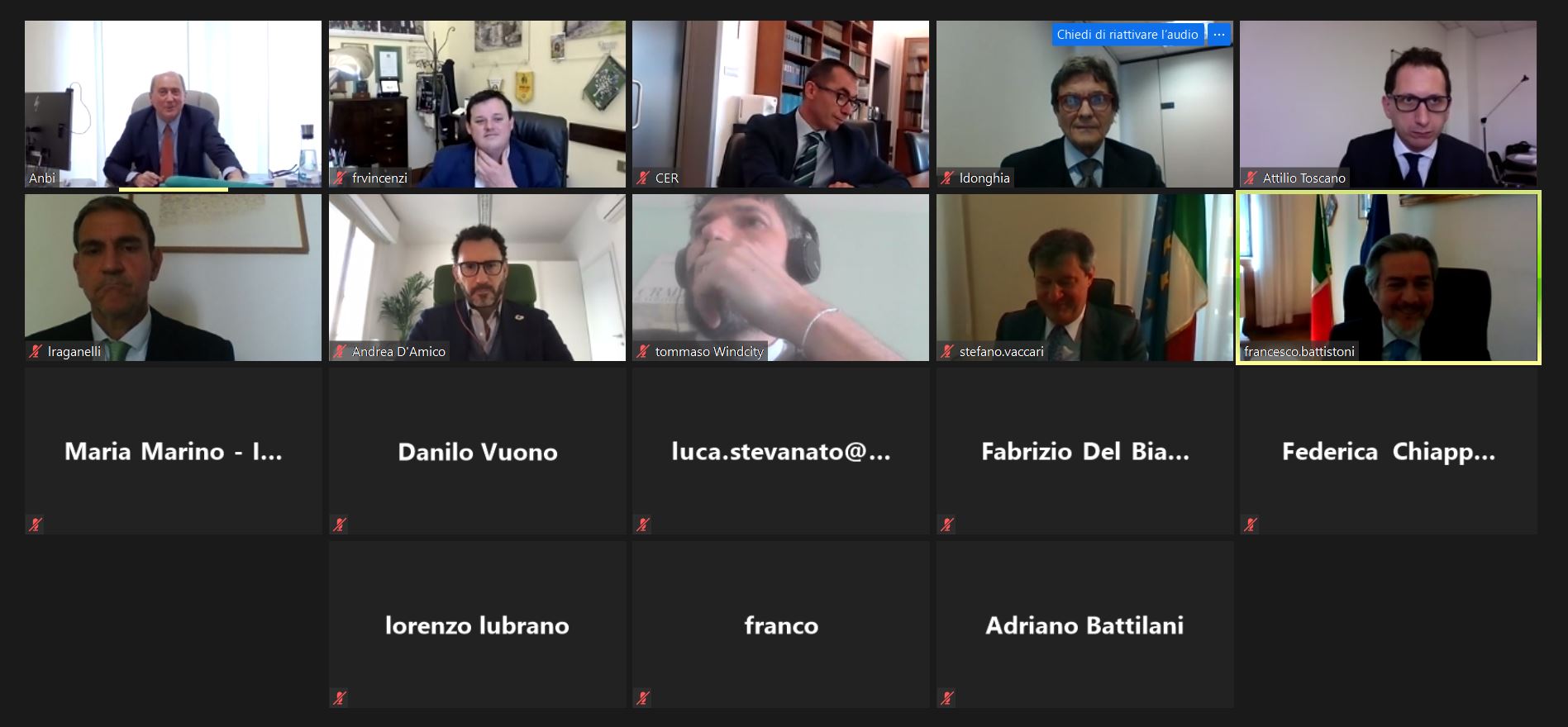Click muted mic icon on tommaso Windcity tile
Image resolution: width=1568 pixels, height=727 pixels.
pos(643,351)
